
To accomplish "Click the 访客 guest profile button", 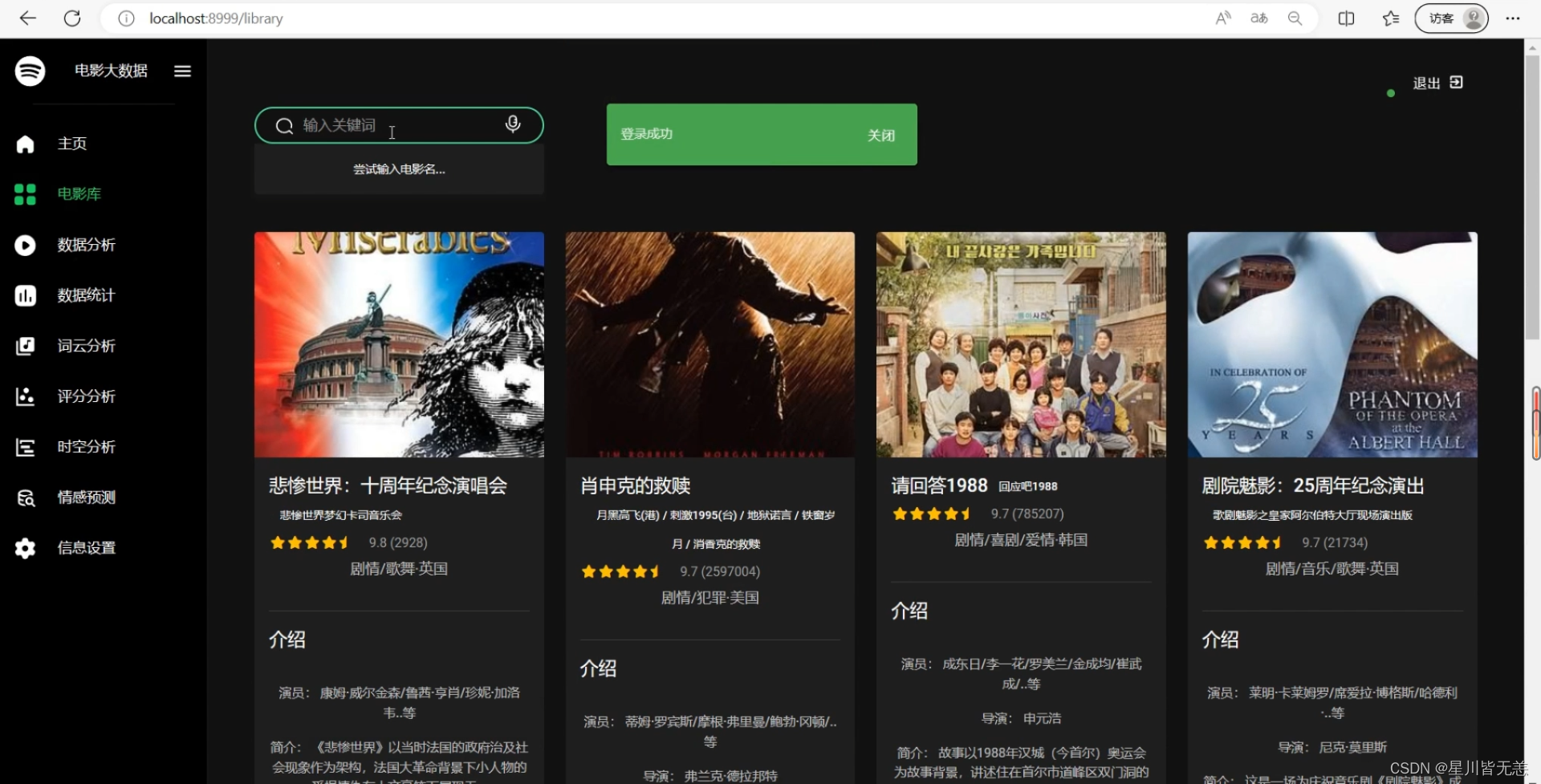I will [1451, 18].
